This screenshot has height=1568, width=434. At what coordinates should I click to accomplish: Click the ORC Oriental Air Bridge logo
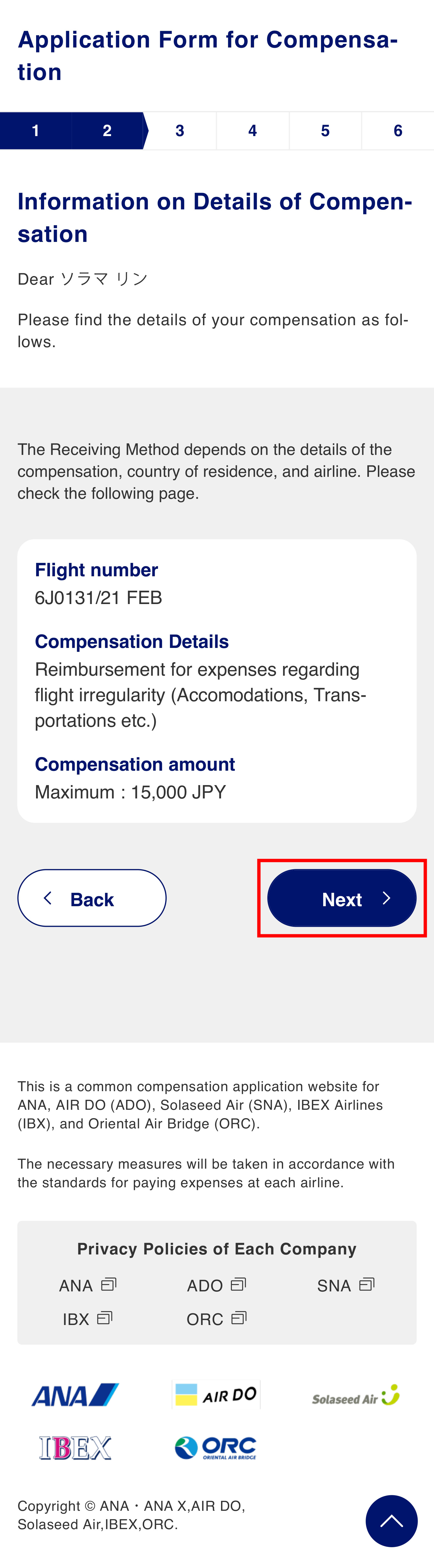point(216,1447)
